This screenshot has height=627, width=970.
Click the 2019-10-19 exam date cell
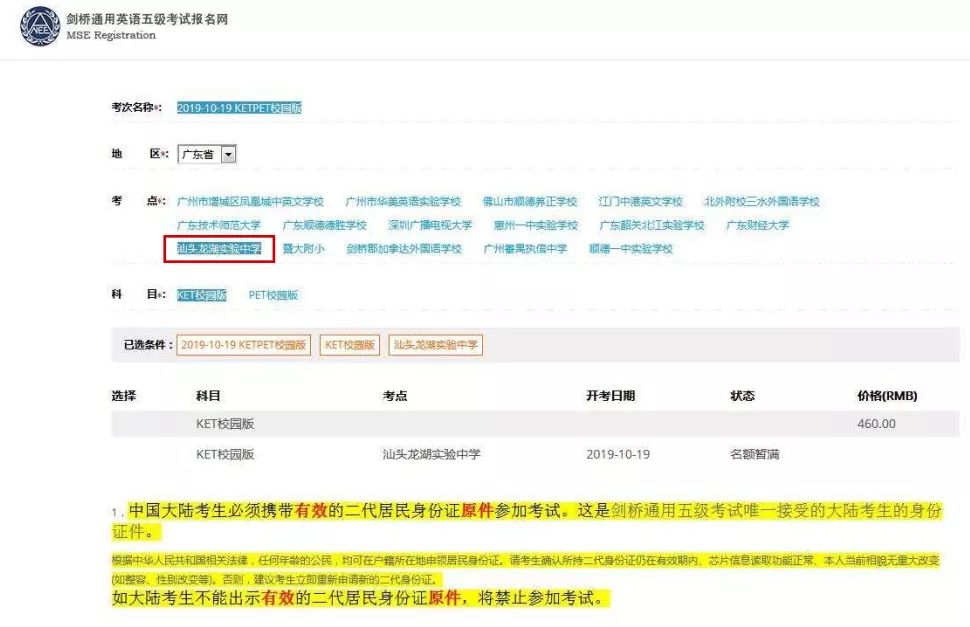(618, 454)
